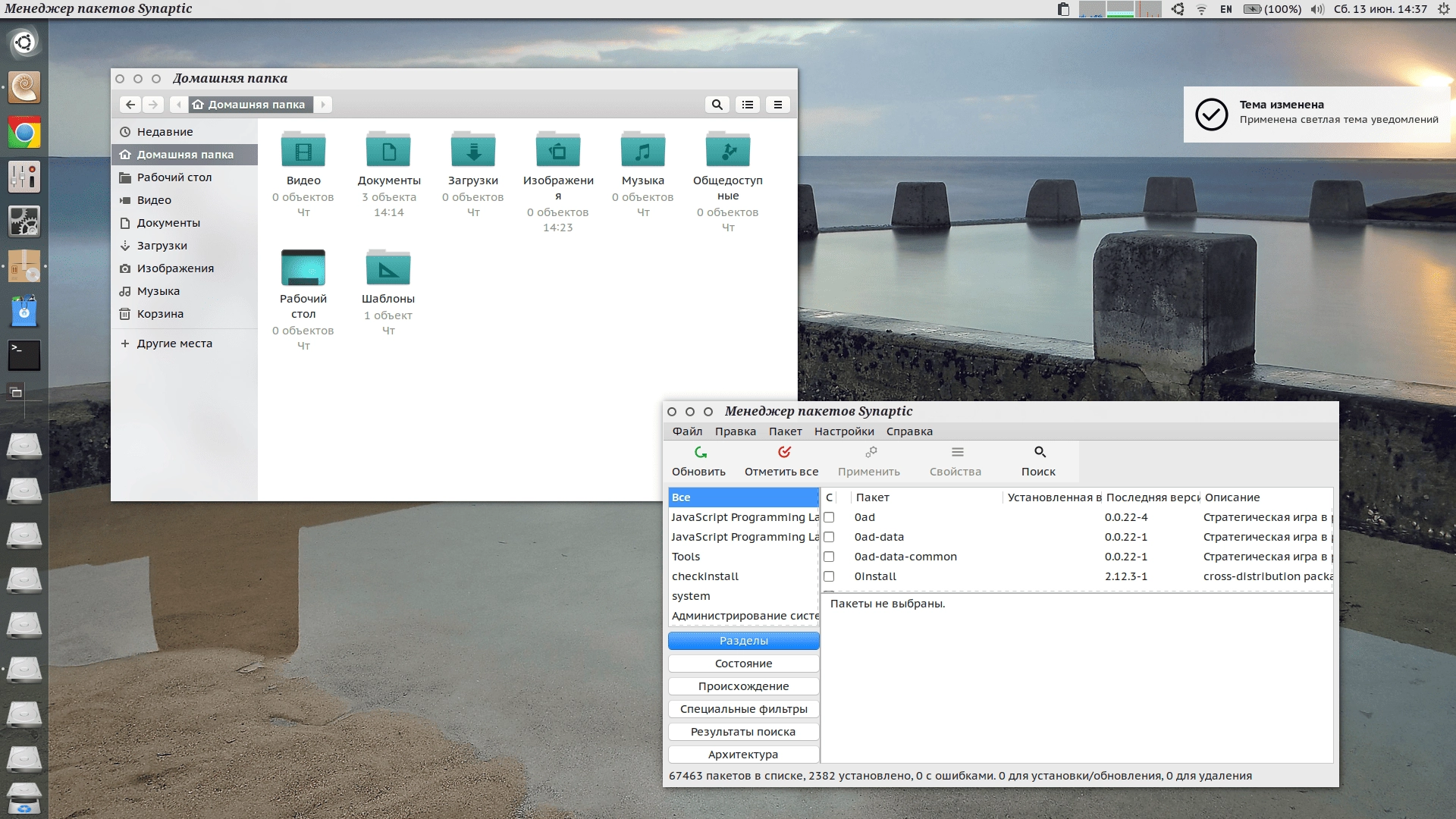Open Ubuntu dash launcher icon
The image size is (1456, 819).
click(x=24, y=42)
